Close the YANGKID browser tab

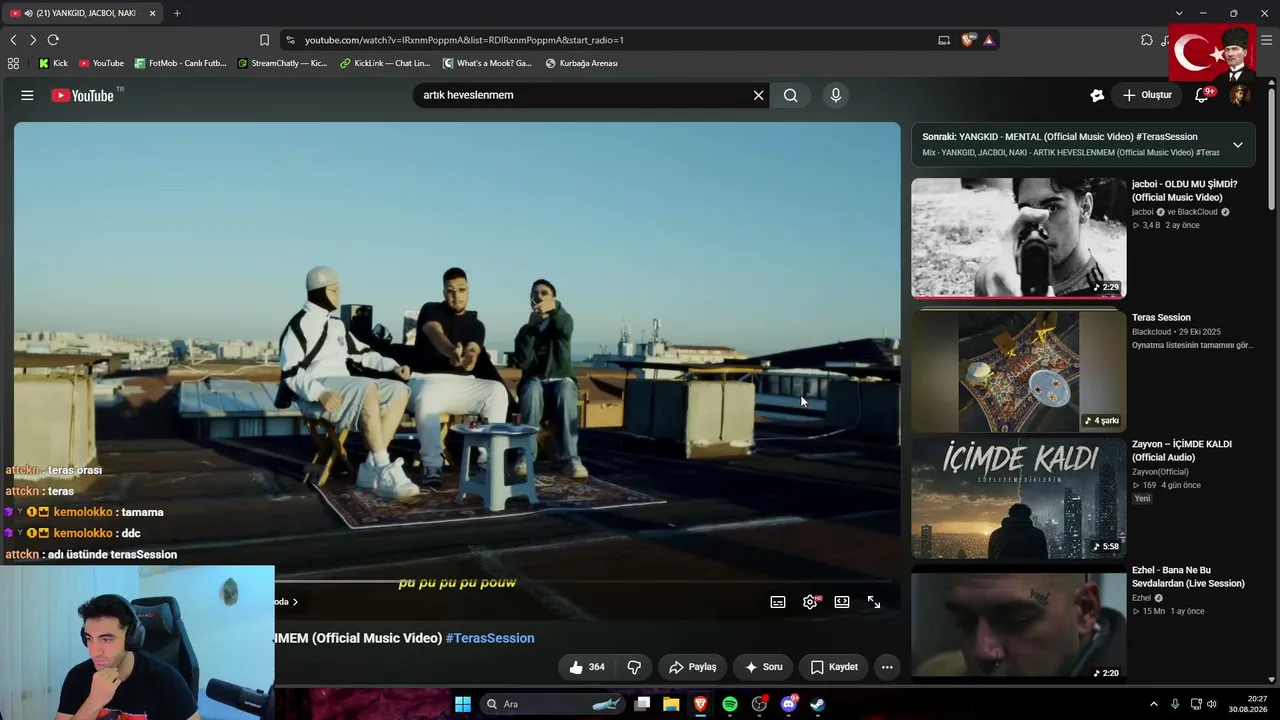(x=152, y=13)
